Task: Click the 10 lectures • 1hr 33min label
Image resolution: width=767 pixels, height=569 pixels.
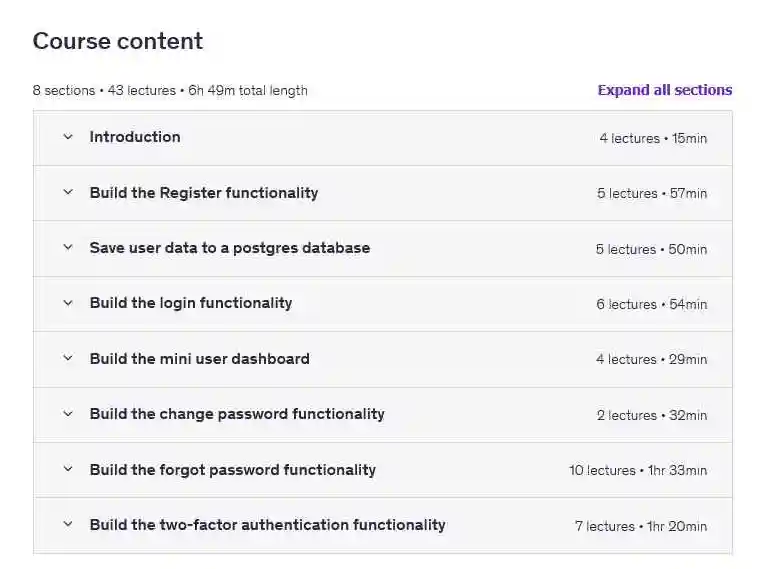Action: tap(637, 471)
